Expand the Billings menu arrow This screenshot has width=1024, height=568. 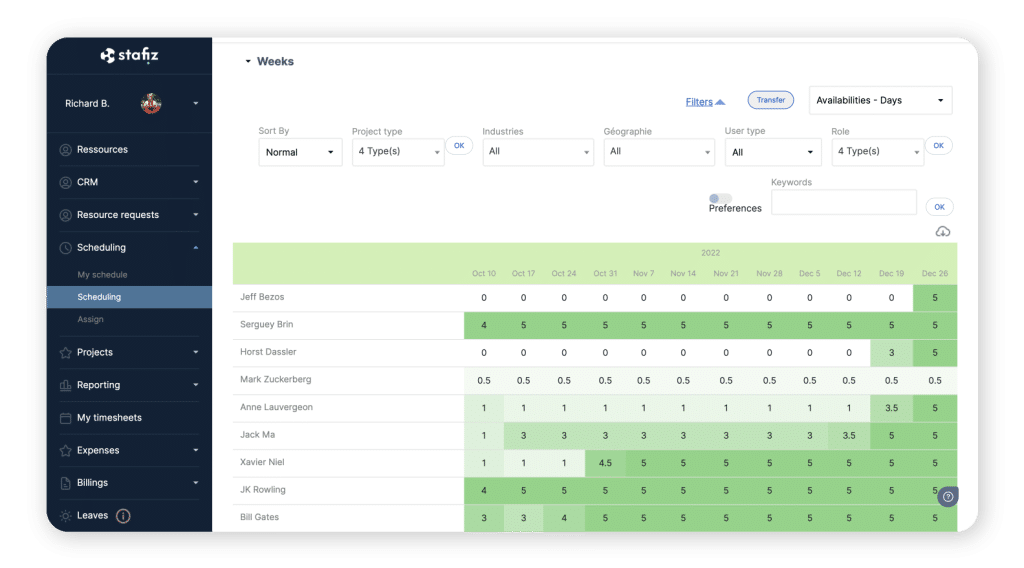(195, 483)
